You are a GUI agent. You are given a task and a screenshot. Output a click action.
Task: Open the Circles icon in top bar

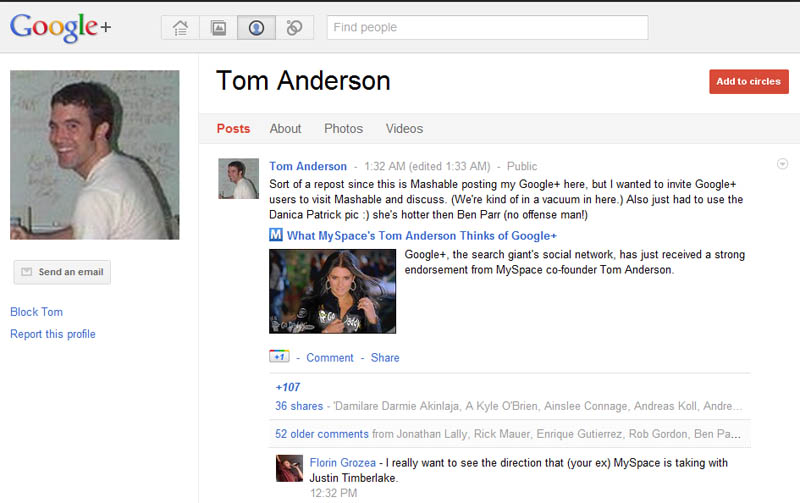[294, 28]
